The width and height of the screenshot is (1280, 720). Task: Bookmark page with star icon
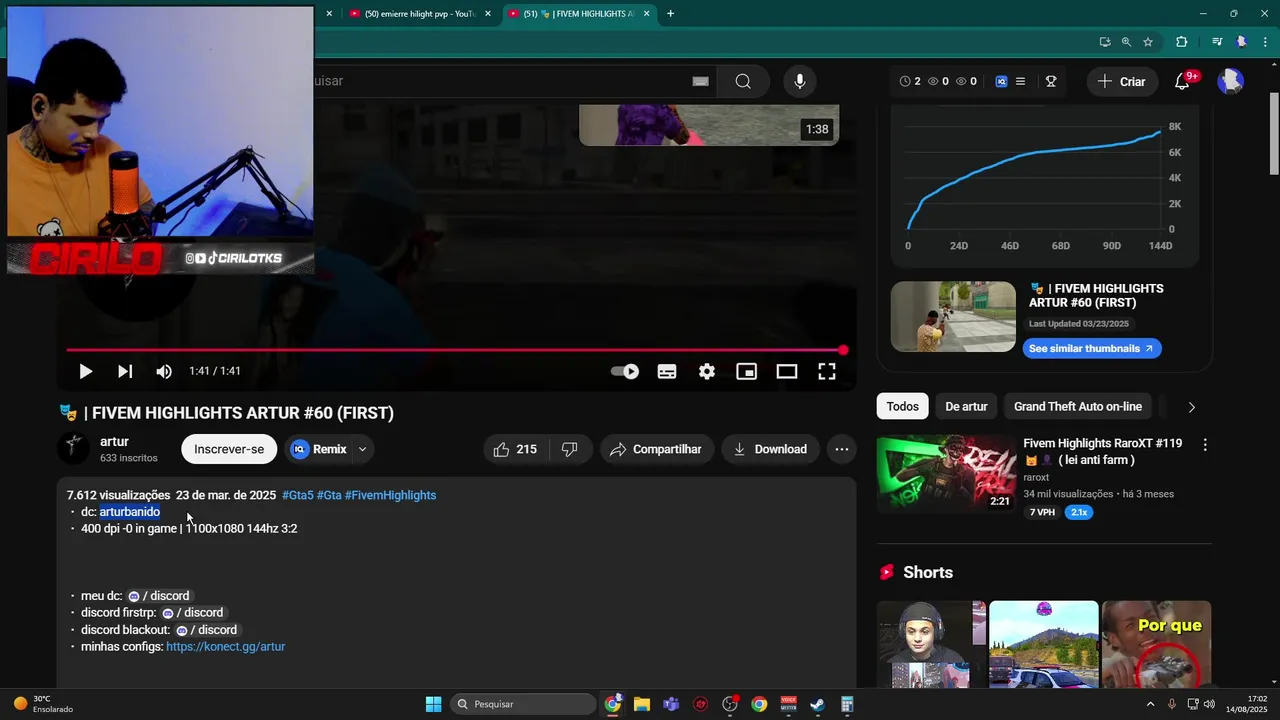click(x=1148, y=42)
